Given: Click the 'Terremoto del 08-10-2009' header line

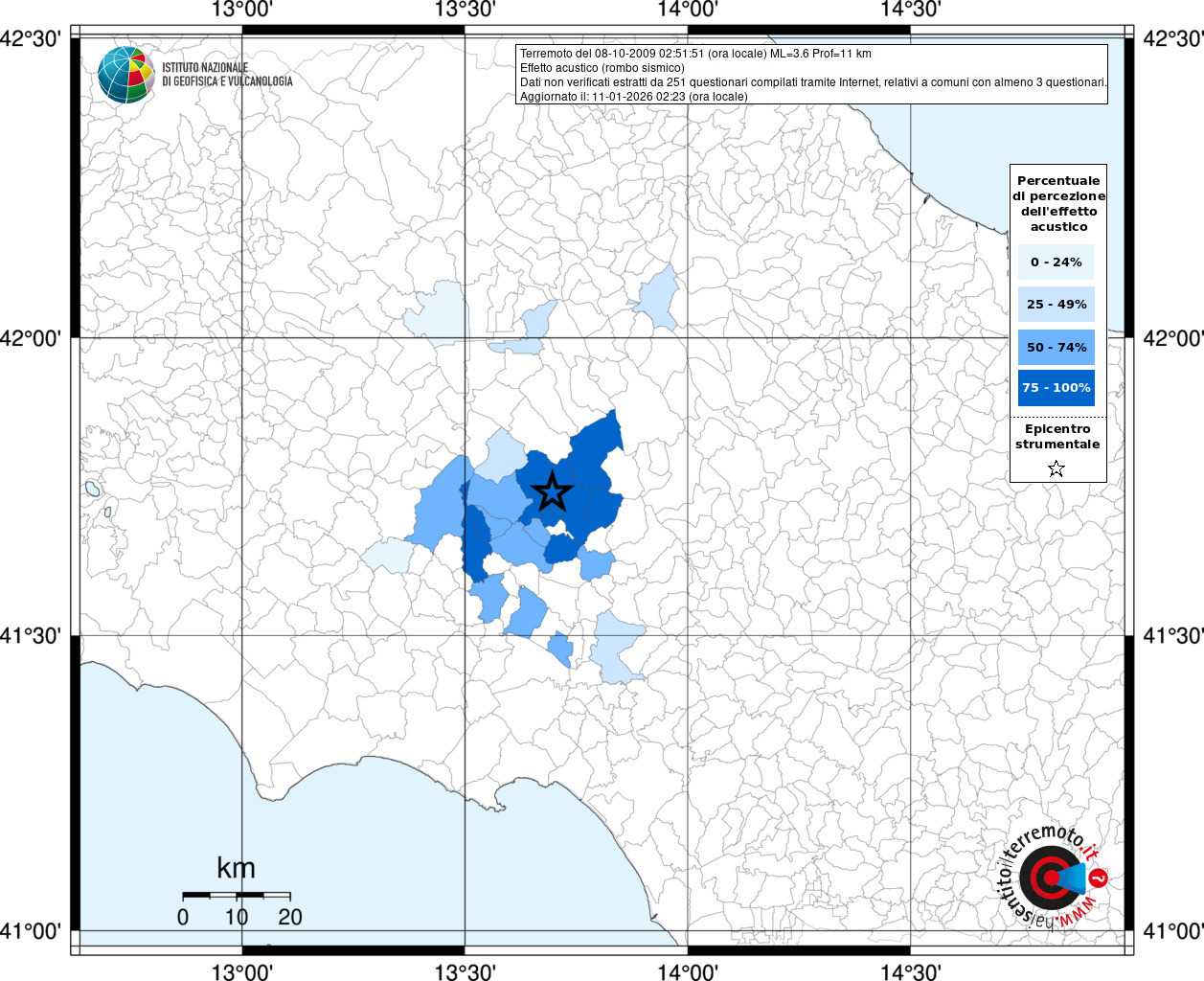Looking at the screenshot, I should tap(695, 54).
